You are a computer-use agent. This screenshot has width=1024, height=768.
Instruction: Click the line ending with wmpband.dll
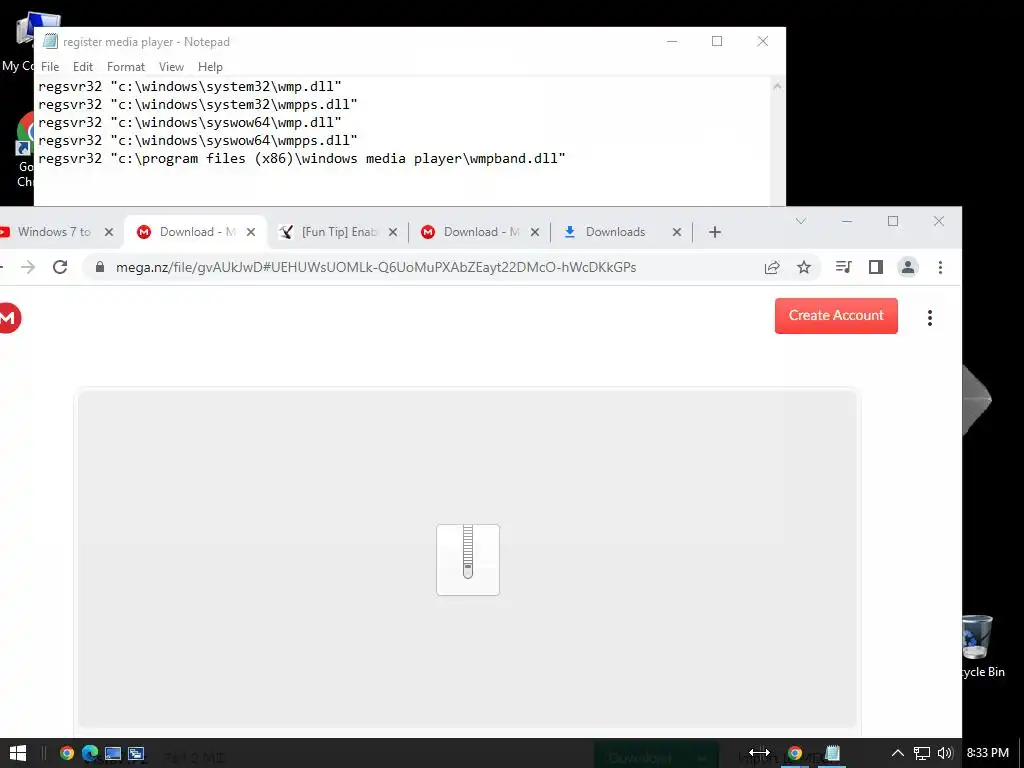tap(302, 158)
